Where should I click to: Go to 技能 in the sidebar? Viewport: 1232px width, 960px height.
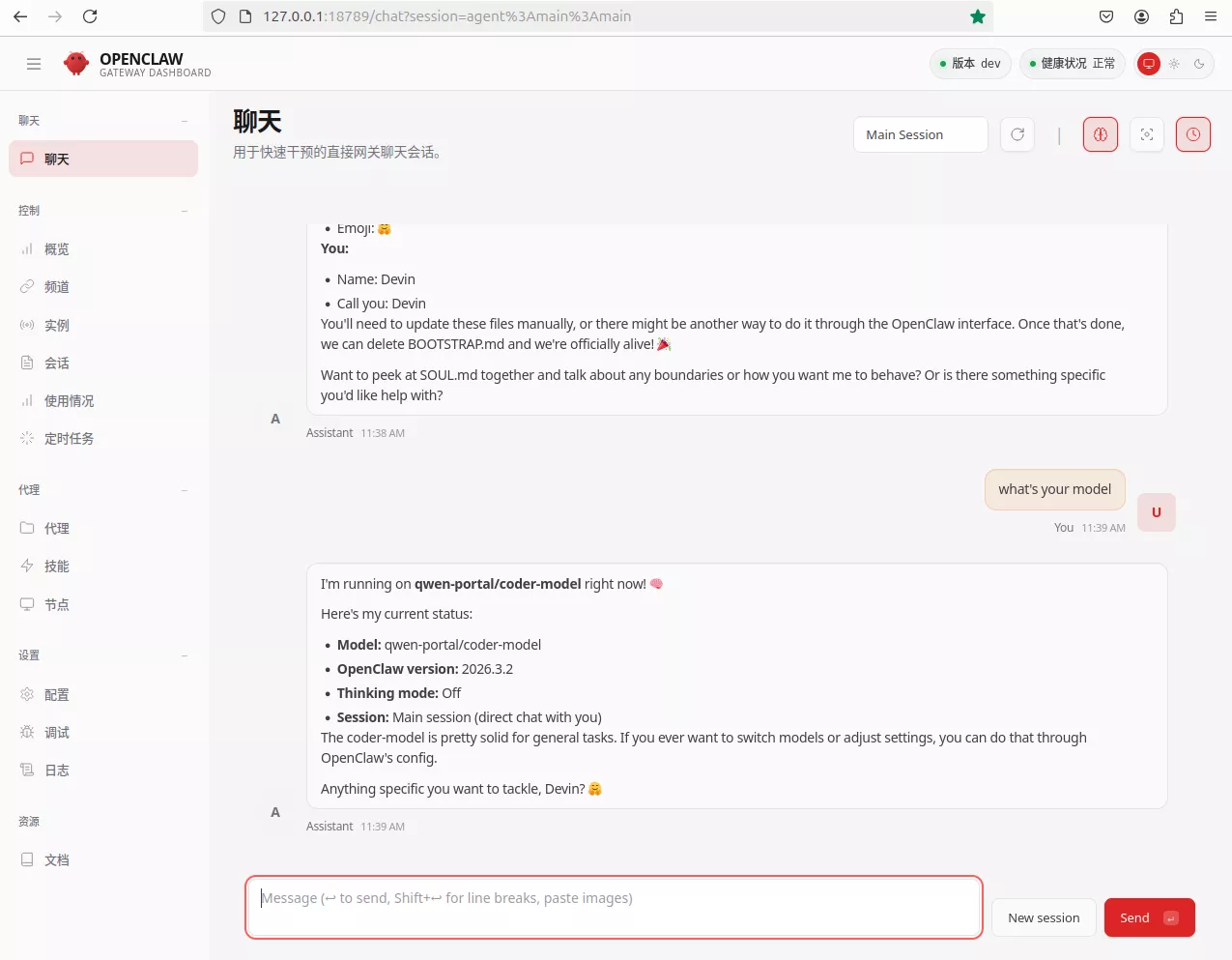[x=56, y=567]
